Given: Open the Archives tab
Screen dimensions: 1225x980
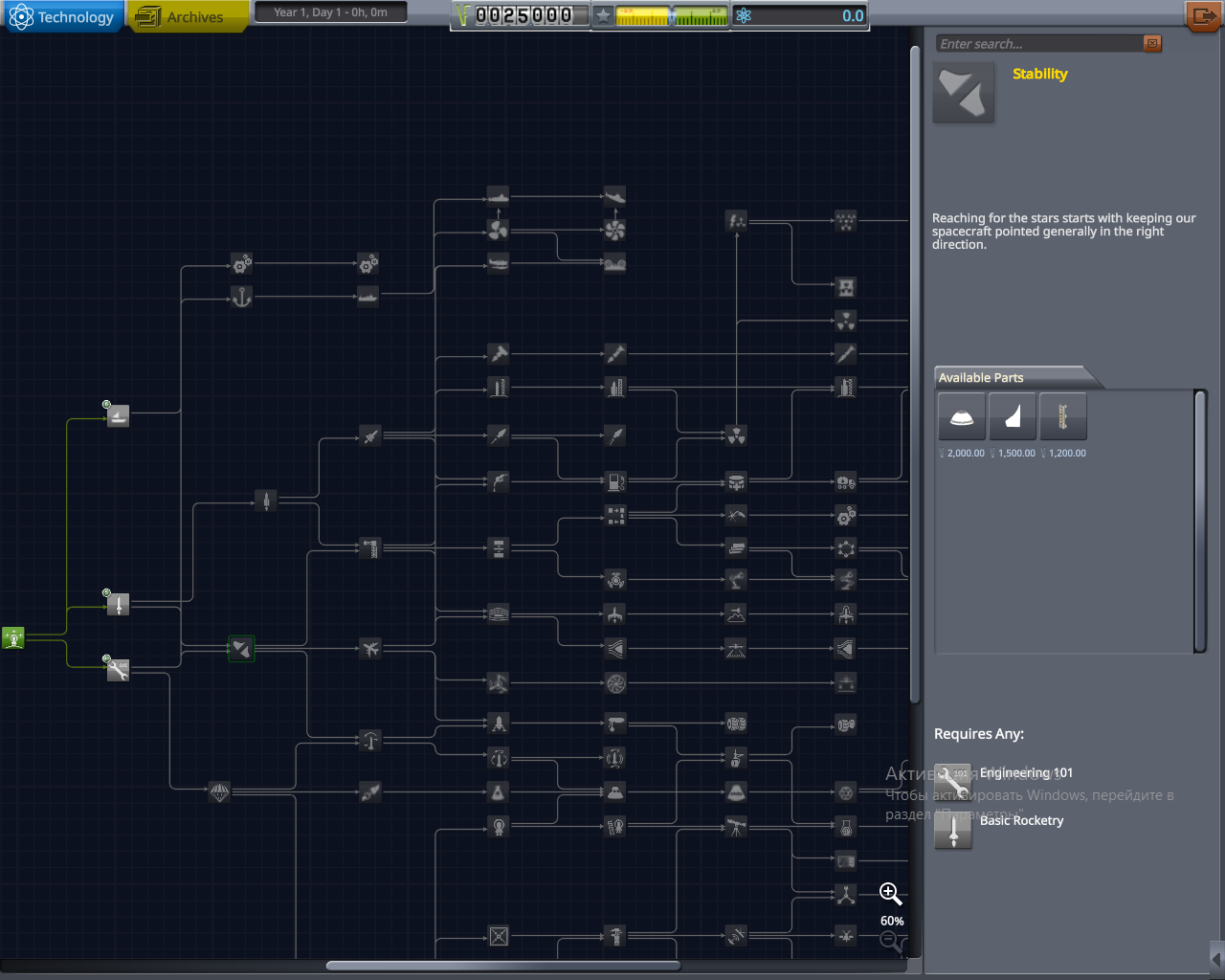Looking at the screenshot, I should tap(187, 16).
